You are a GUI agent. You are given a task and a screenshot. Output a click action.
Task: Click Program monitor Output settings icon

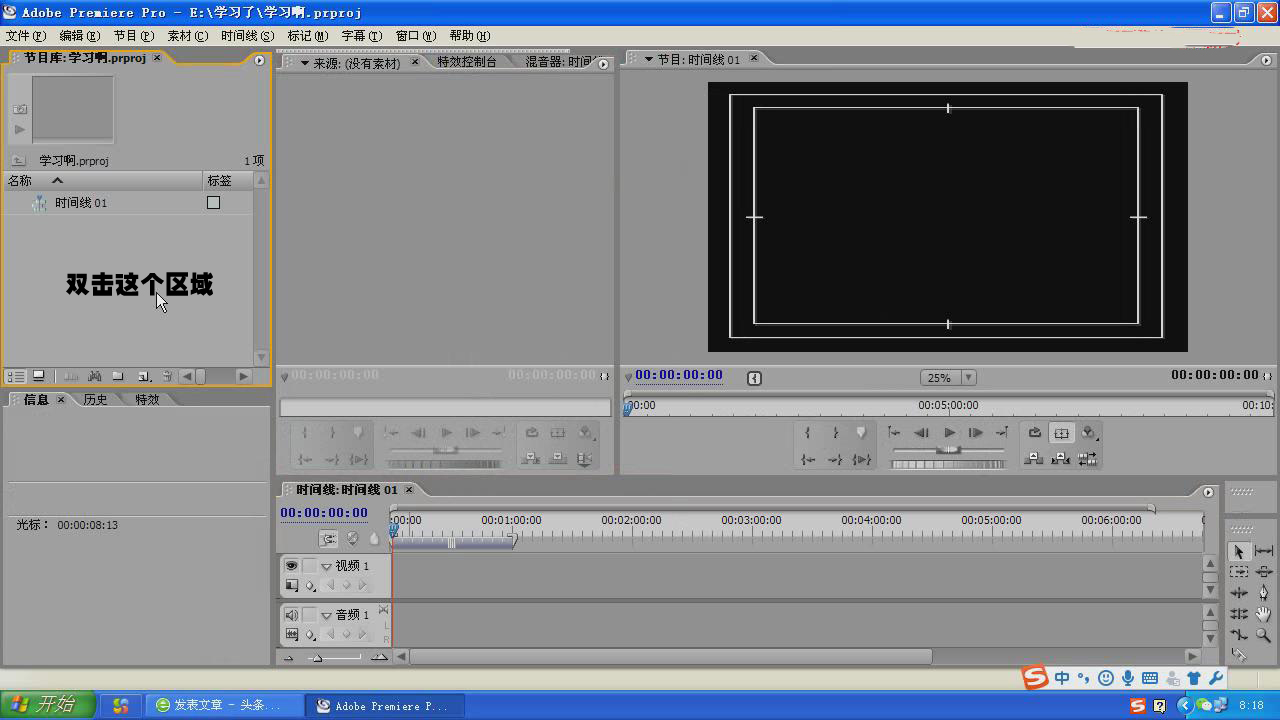pyautogui.click(x=1088, y=433)
